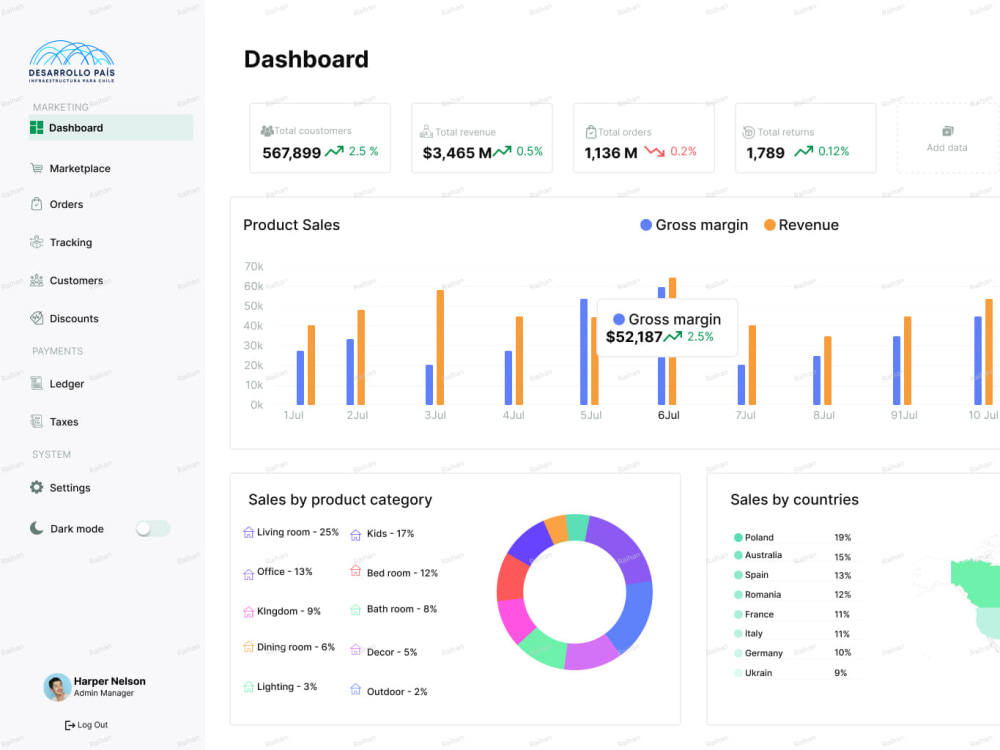Screen dimensions: 1000x750
Task: Click the Total customers group icon
Action: pos(267,131)
